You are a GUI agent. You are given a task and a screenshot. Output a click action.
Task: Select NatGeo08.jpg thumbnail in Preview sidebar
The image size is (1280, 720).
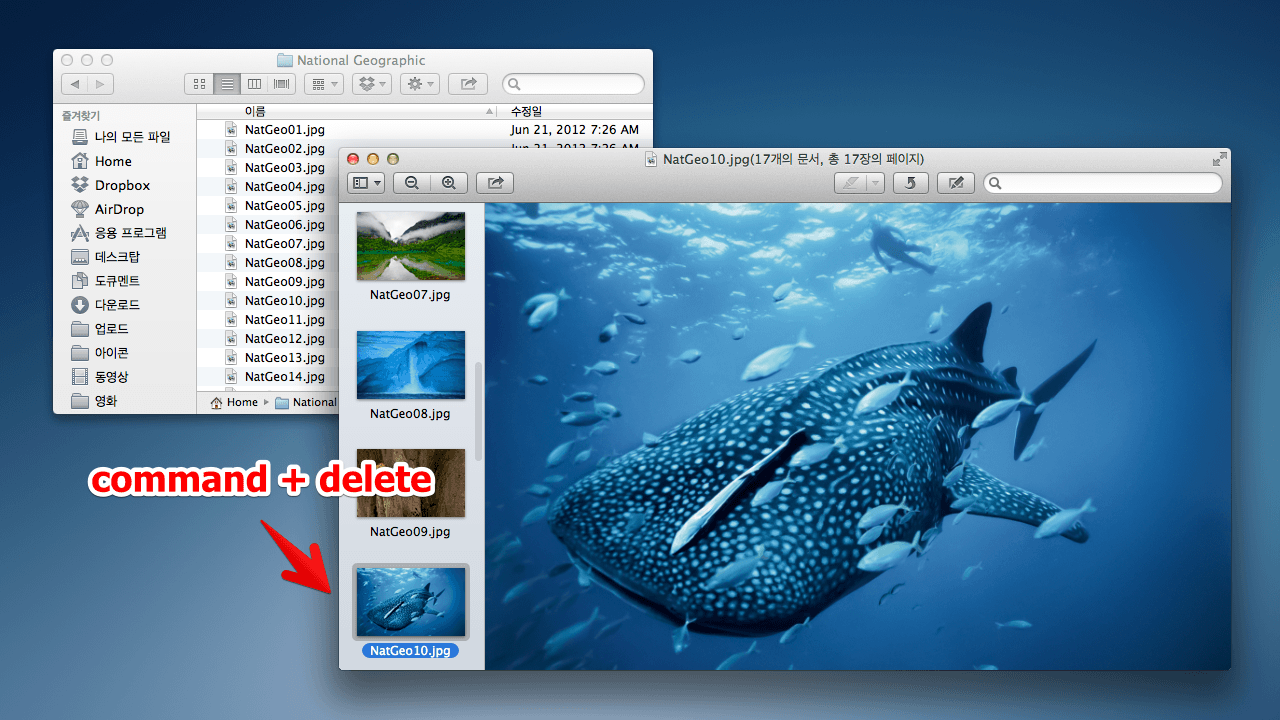point(411,365)
